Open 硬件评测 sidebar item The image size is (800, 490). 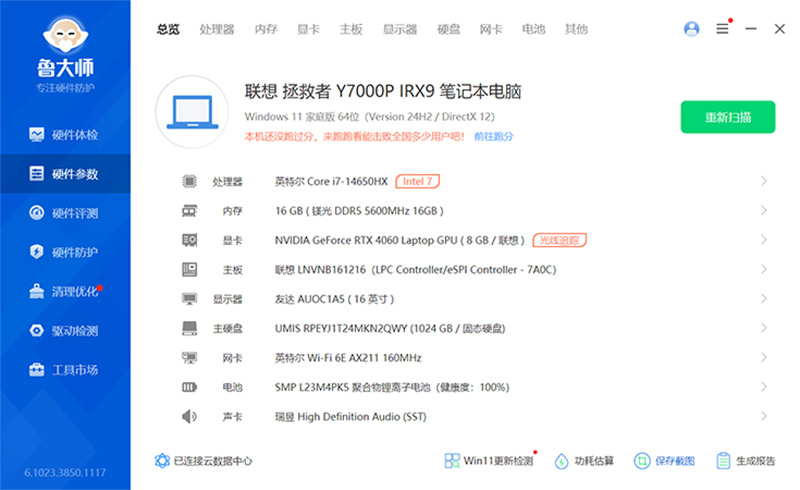point(65,213)
